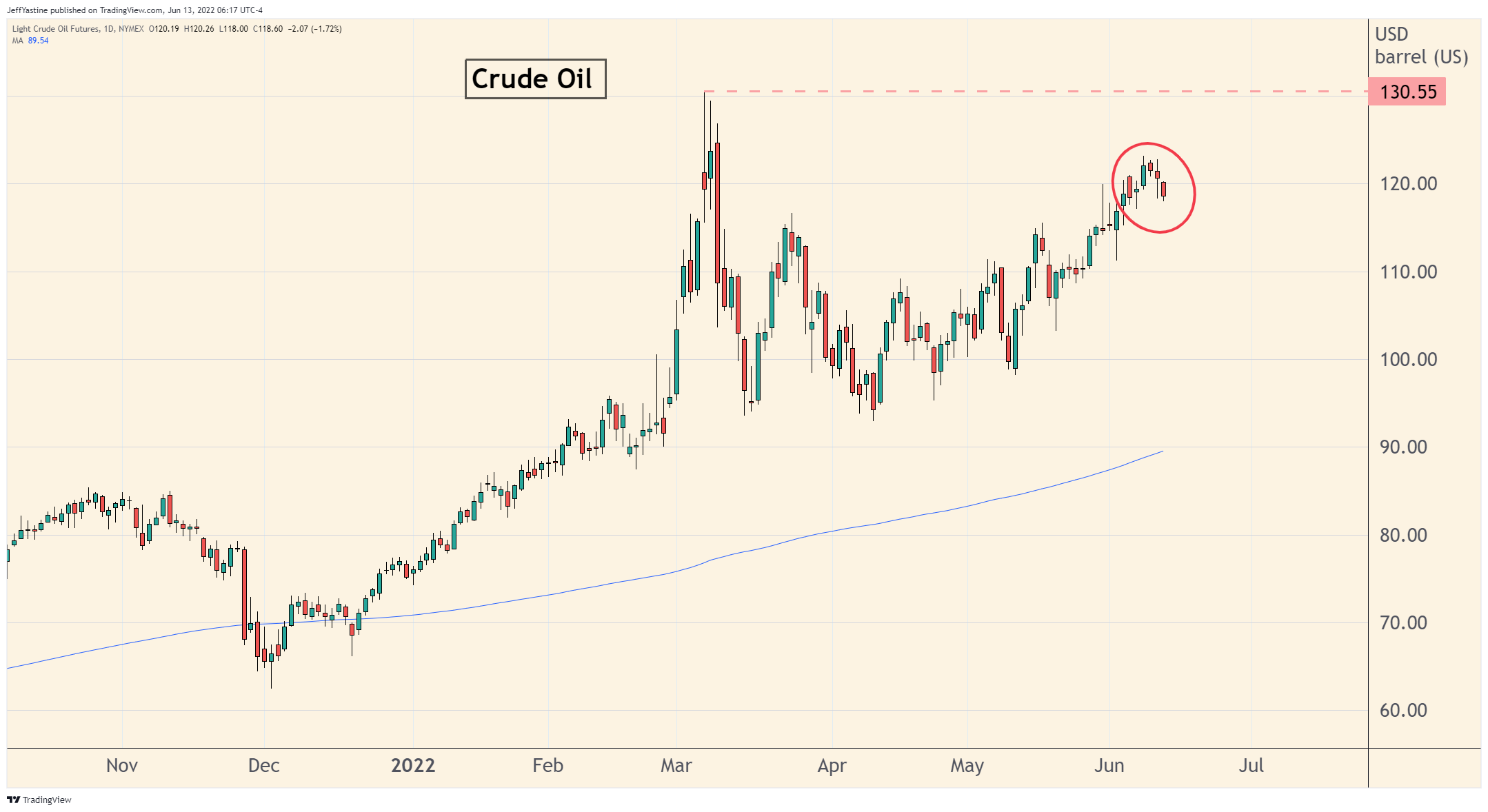Click the end of the blue moving average line
This screenshot has height=812, width=1488.
[1162, 451]
